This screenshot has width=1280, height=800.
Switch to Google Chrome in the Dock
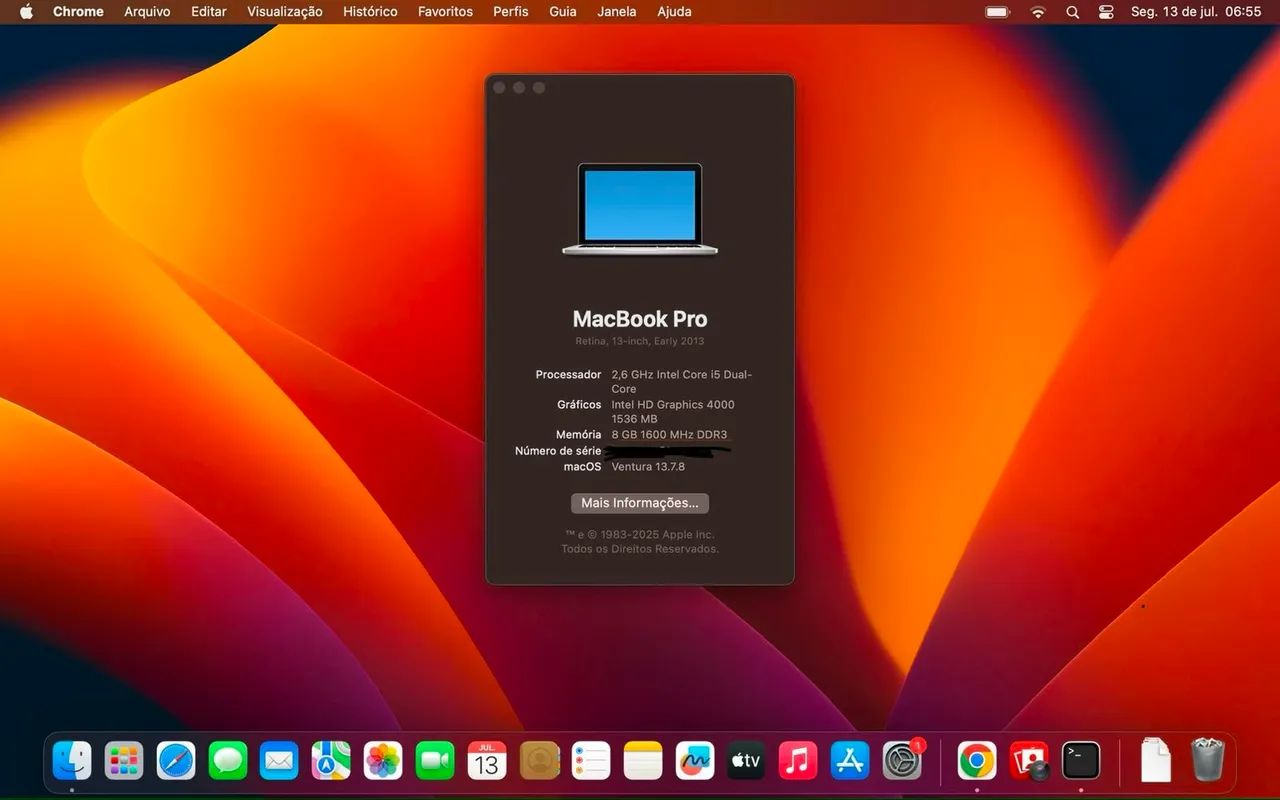977,761
